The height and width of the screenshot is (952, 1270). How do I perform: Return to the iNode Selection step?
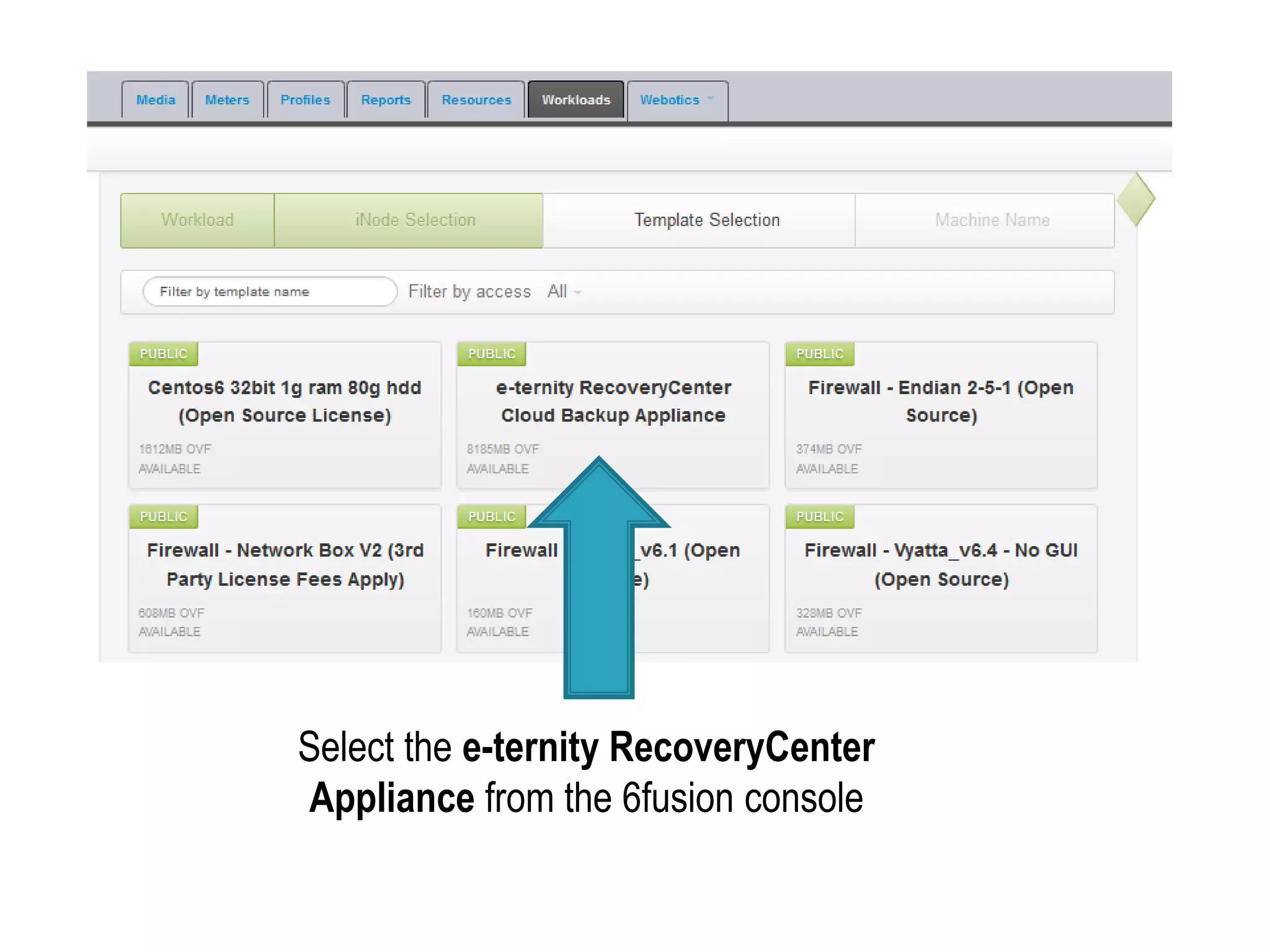pos(409,220)
